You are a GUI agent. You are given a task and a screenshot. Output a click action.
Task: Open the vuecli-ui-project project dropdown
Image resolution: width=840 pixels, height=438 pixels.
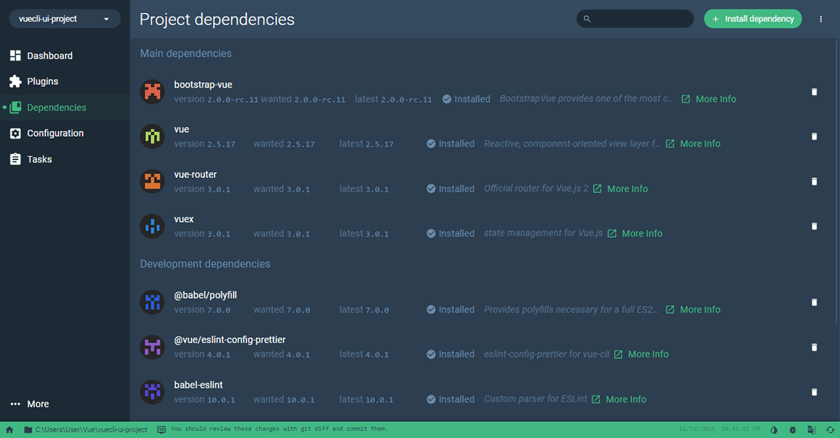(x=65, y=19)
